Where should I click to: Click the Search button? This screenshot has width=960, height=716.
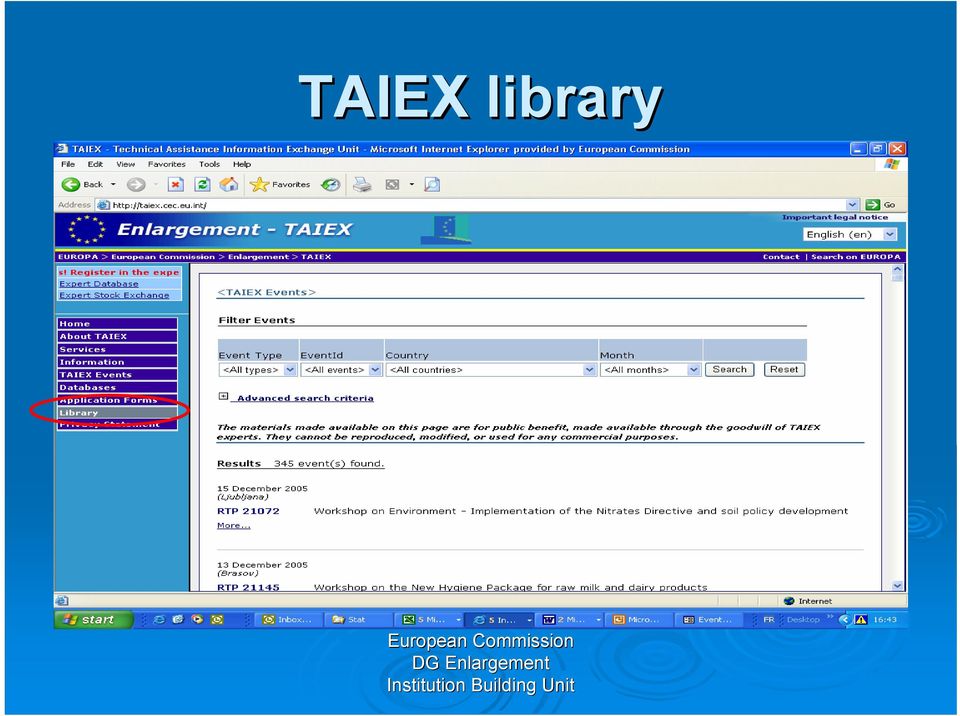click(729, 369)
